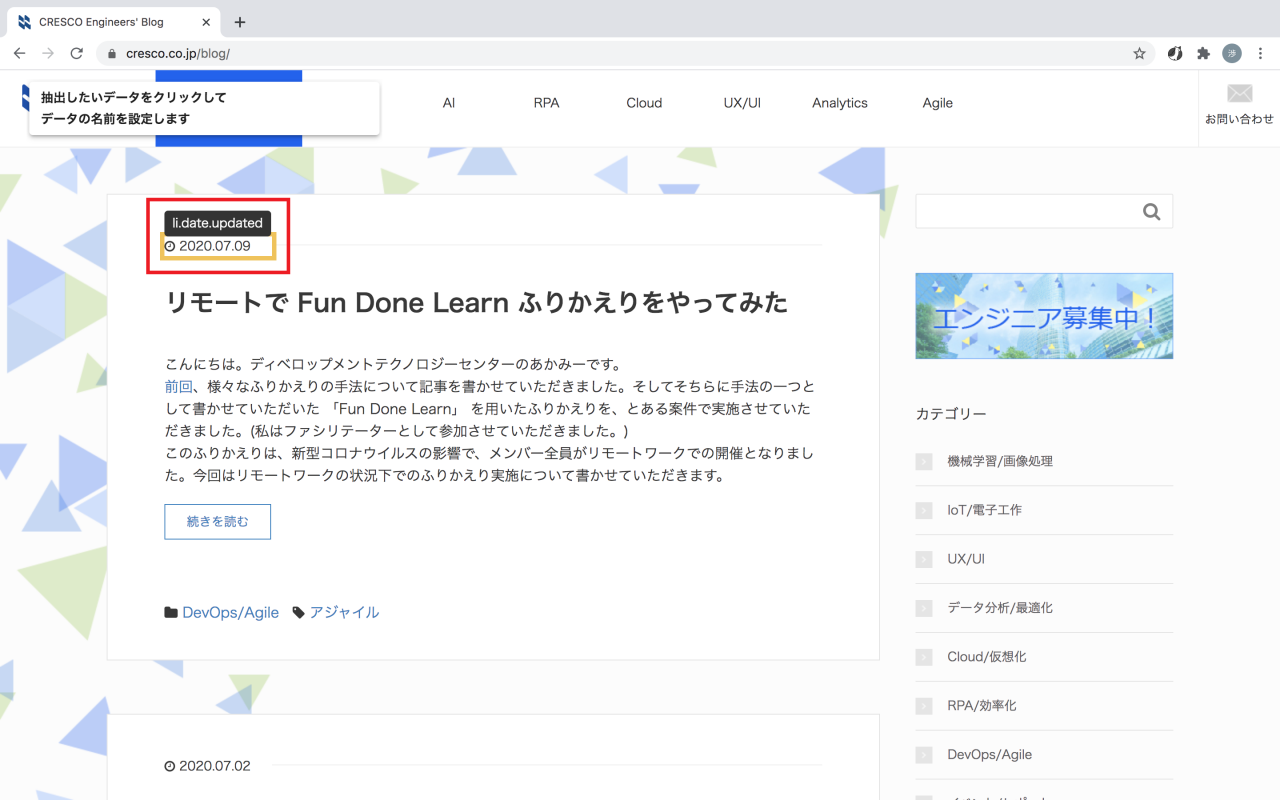The width and height of the screenshot is (1280, 800).
Task: Open the Chrome three-dot menu
Action: 1261,54
